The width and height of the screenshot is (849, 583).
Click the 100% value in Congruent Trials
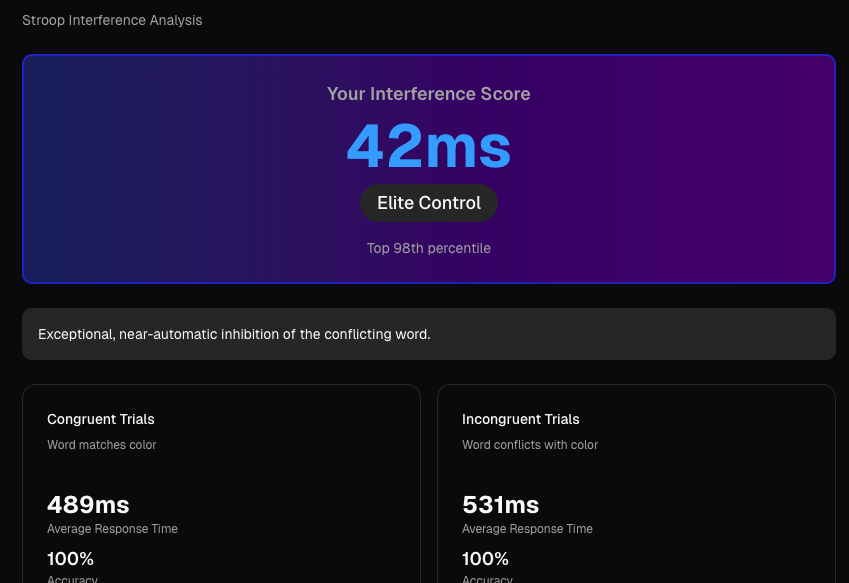[70, 558]
